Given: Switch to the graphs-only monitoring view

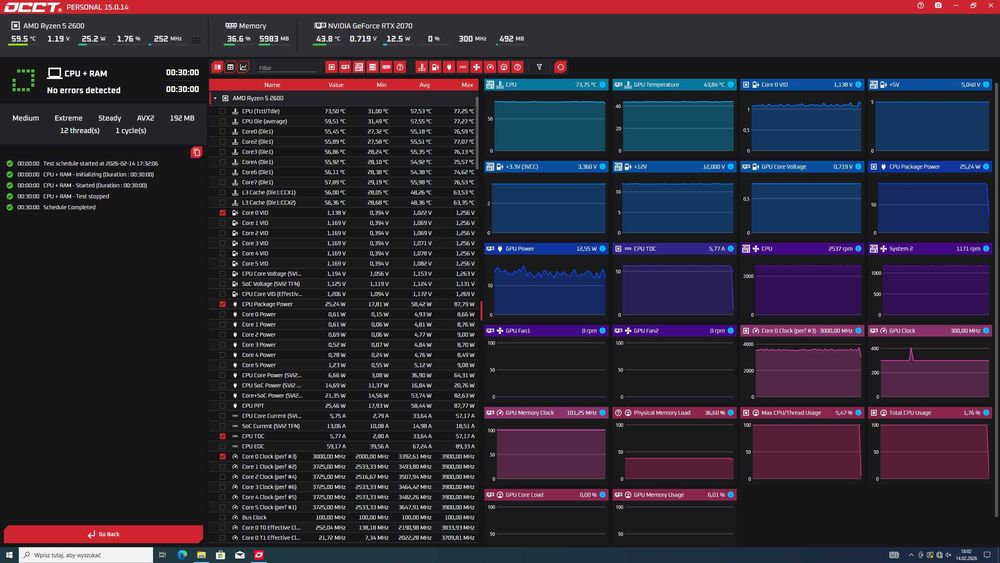Looking at the screenshot, I should pyautogui.click(x=243, y=67).
